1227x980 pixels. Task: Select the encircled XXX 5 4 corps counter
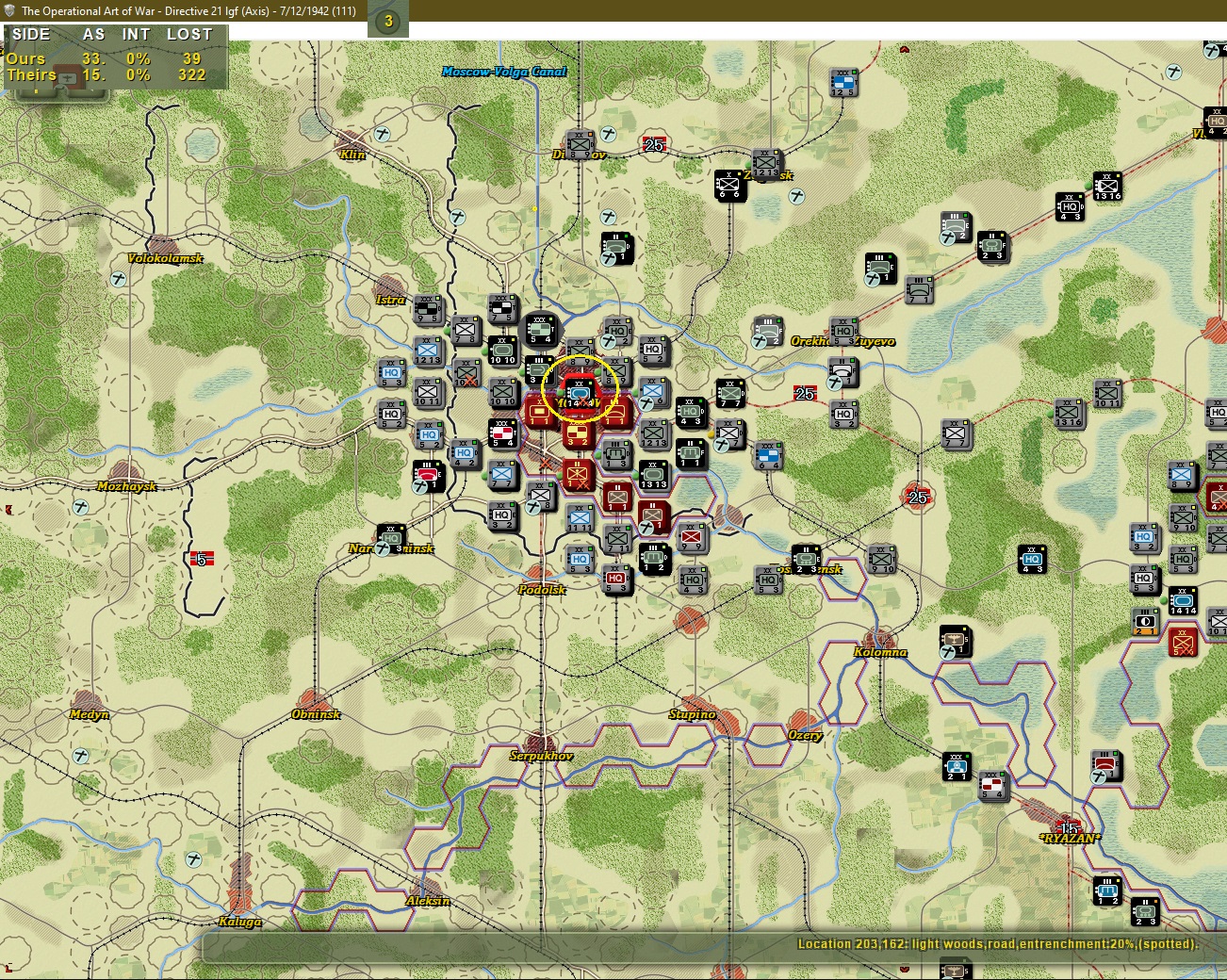(x=541, y=330)
